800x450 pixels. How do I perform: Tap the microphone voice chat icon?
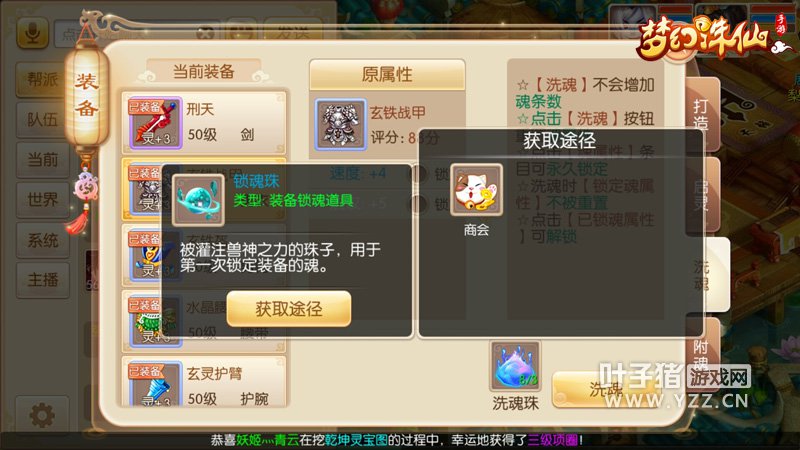coord(33,34)
